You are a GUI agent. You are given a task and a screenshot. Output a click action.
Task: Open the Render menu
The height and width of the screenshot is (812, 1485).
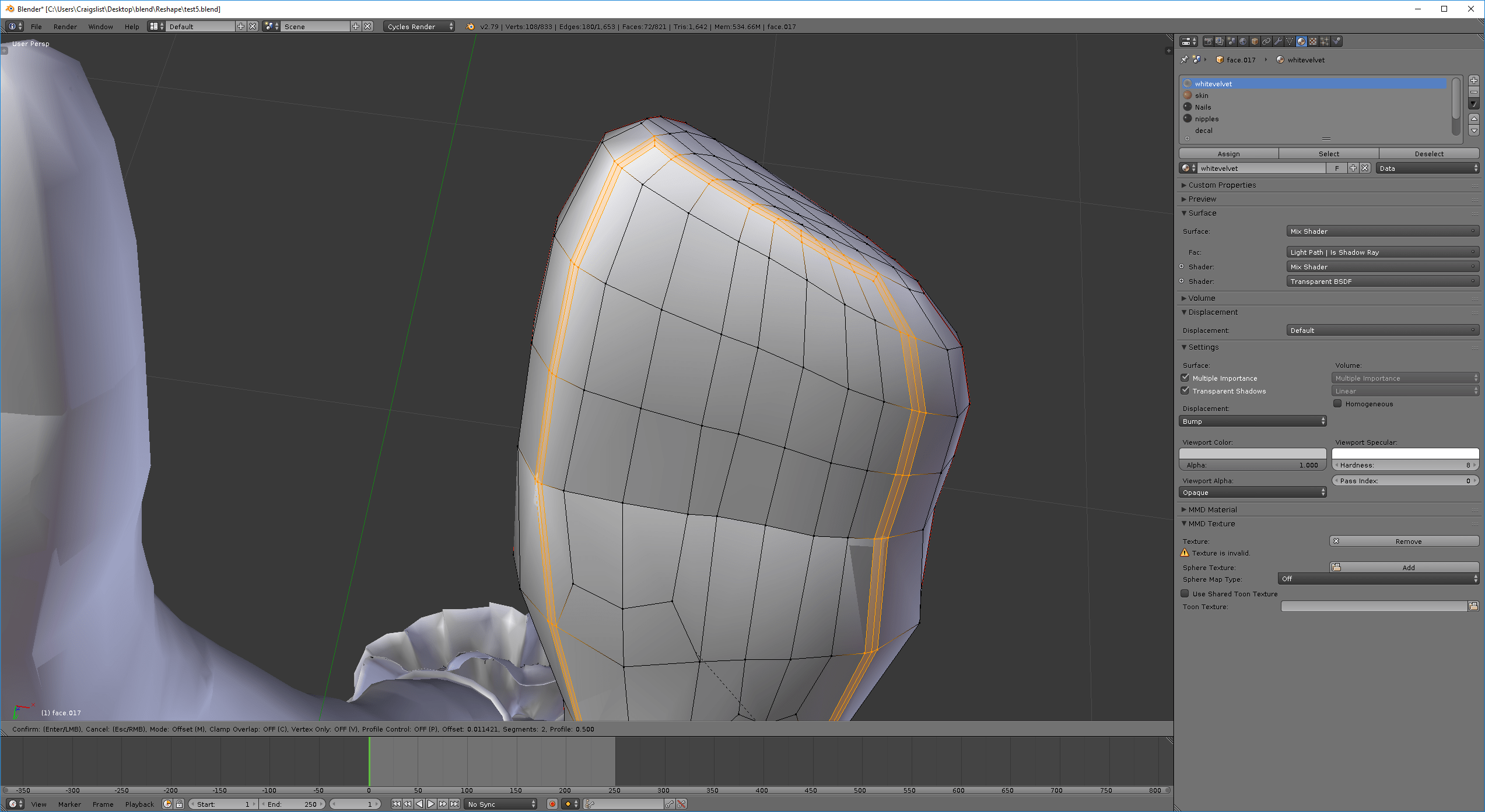tap(65, 26)
